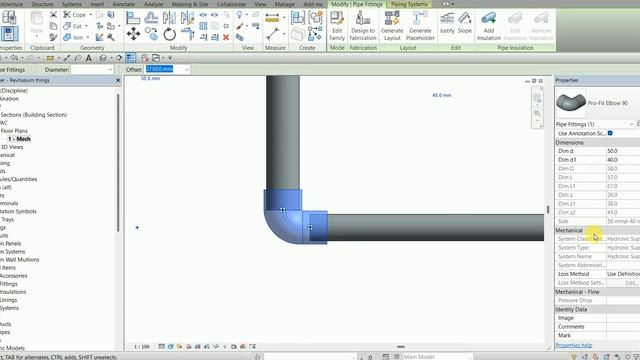This screenshot has width=640, height=360.
Task: Click the Dim d1 value field
Action: tap(623, 160)
